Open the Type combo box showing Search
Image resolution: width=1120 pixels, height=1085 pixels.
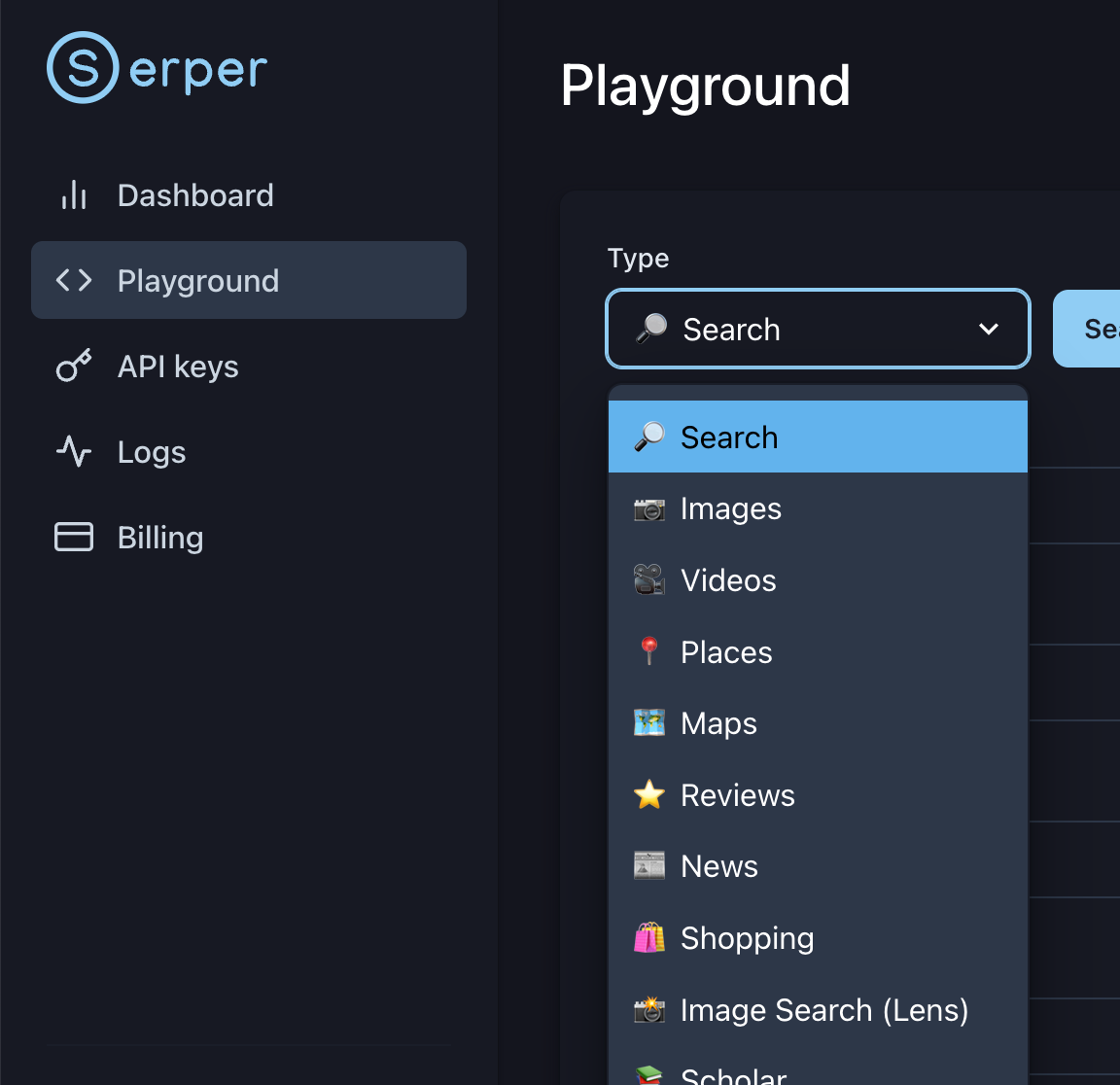[x=818, y=329]
